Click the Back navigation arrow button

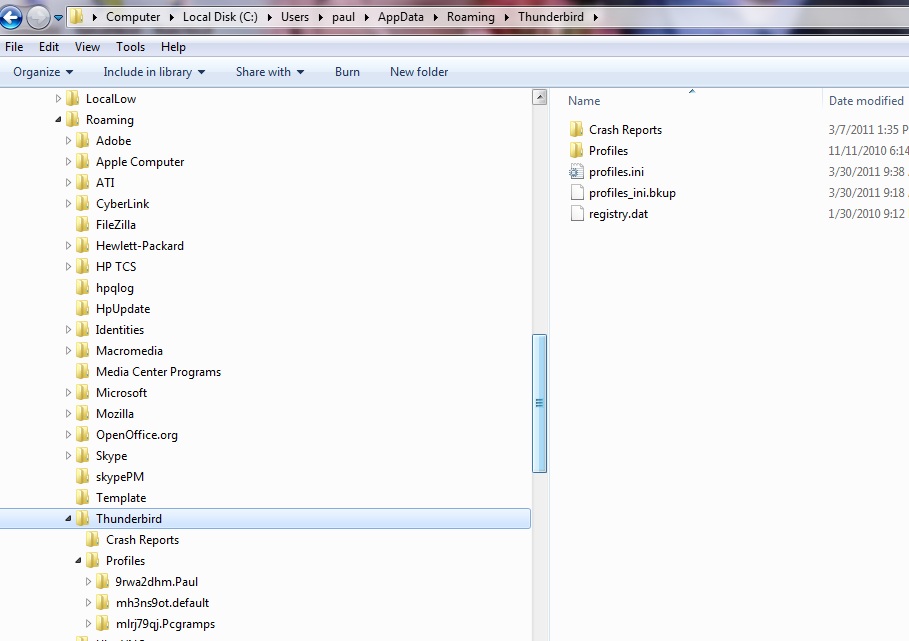(x=12, y=17)
